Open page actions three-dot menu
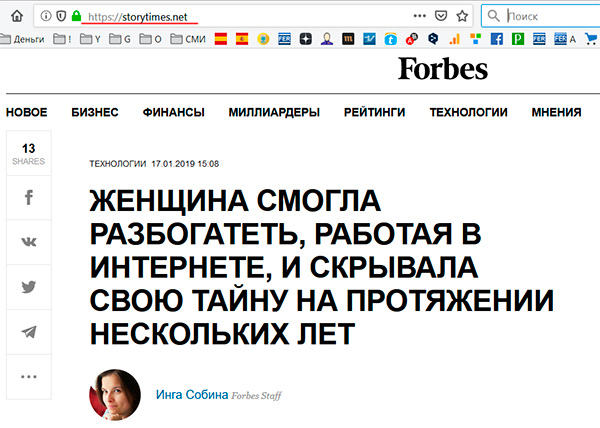The width and height of the screenshot is (600, 428). click(417, 16)
